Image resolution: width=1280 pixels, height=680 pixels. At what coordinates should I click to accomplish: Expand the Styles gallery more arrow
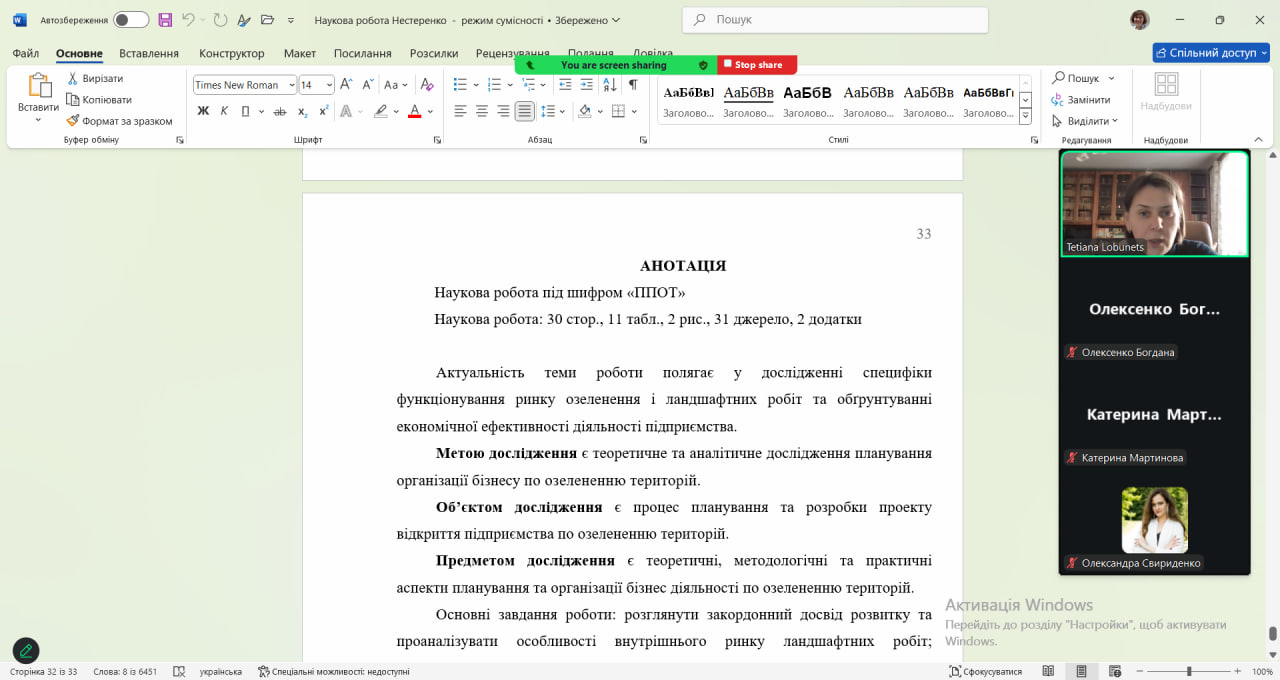point(1025,117)
